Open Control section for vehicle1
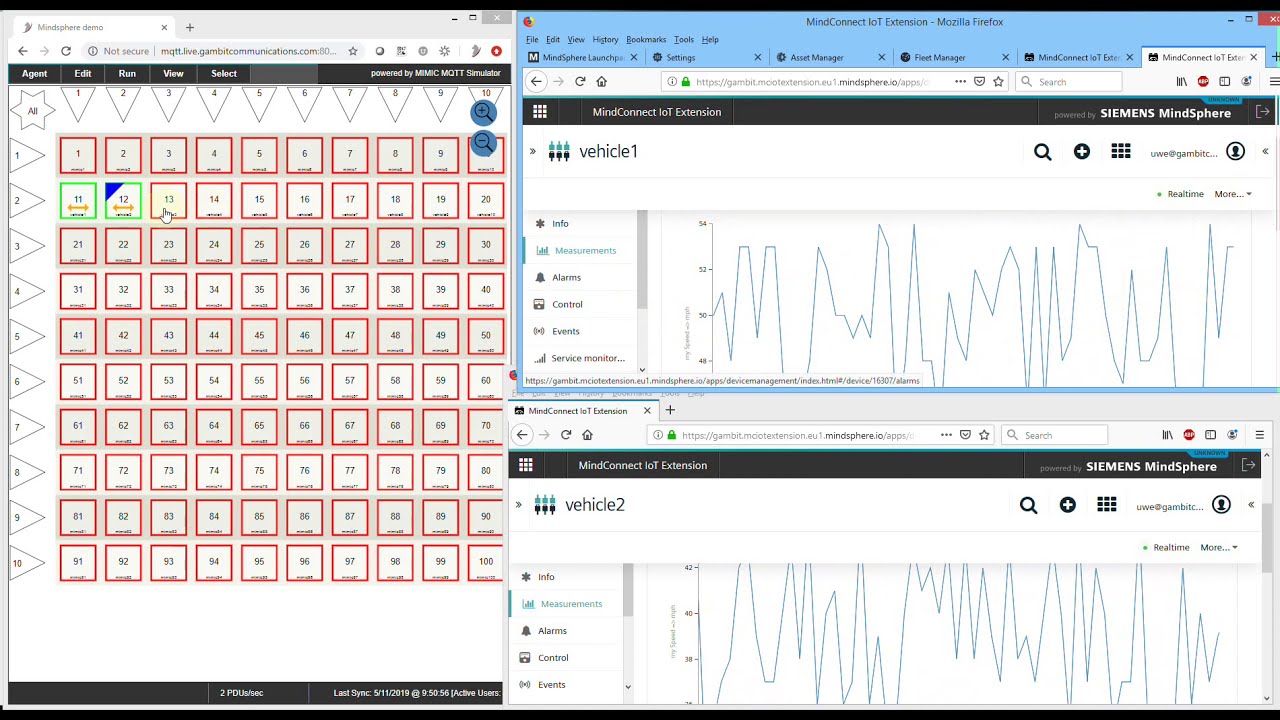The image size is (1280, 720). pos(567,305)
